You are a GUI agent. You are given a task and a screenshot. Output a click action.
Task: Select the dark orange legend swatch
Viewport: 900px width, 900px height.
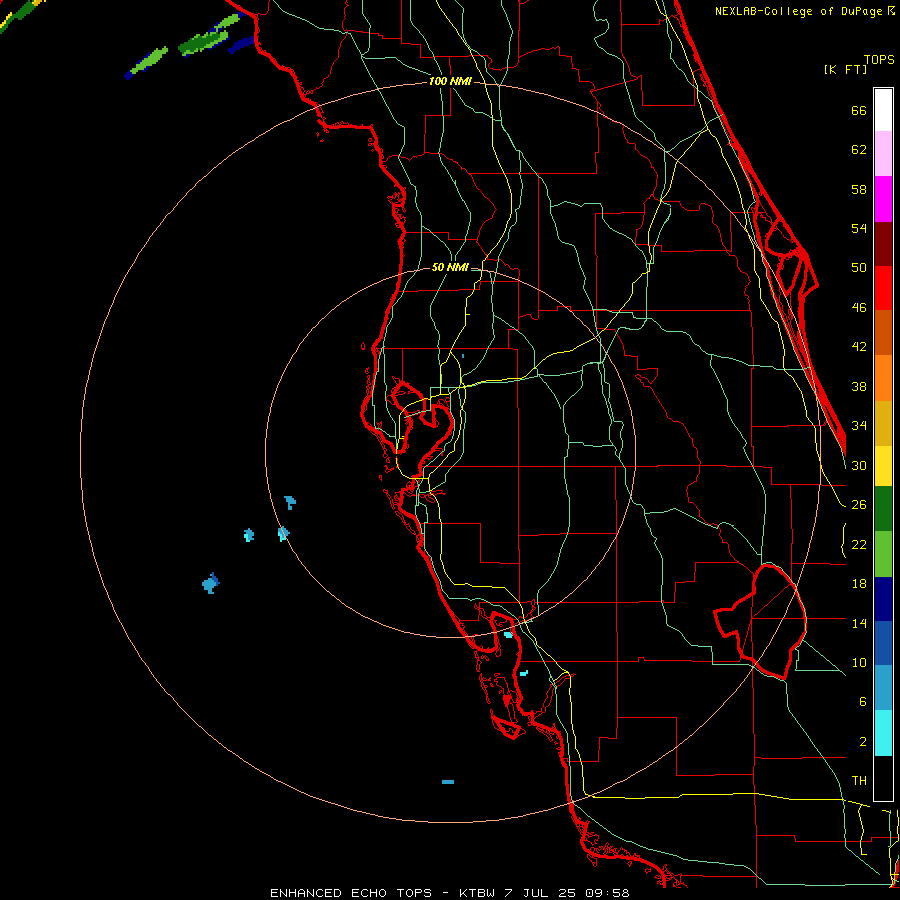(883, 333)
